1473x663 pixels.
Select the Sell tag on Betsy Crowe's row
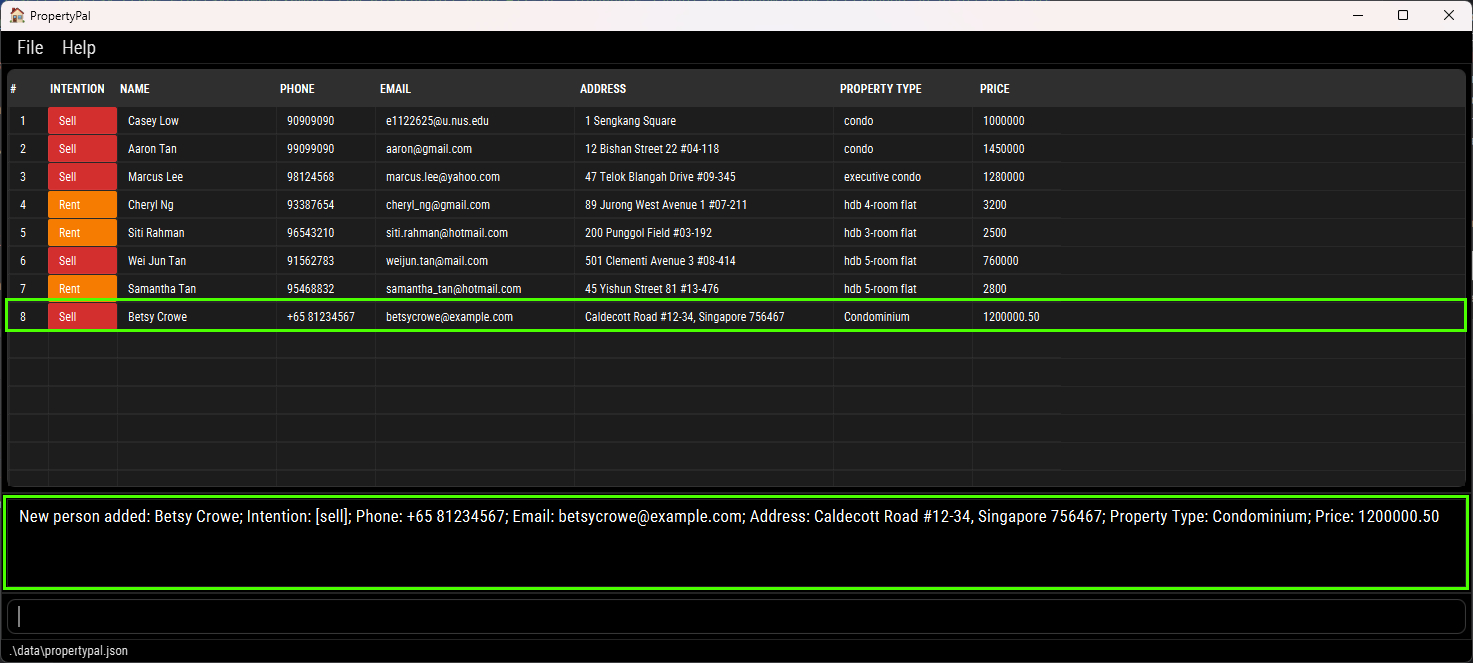point(82,316)
